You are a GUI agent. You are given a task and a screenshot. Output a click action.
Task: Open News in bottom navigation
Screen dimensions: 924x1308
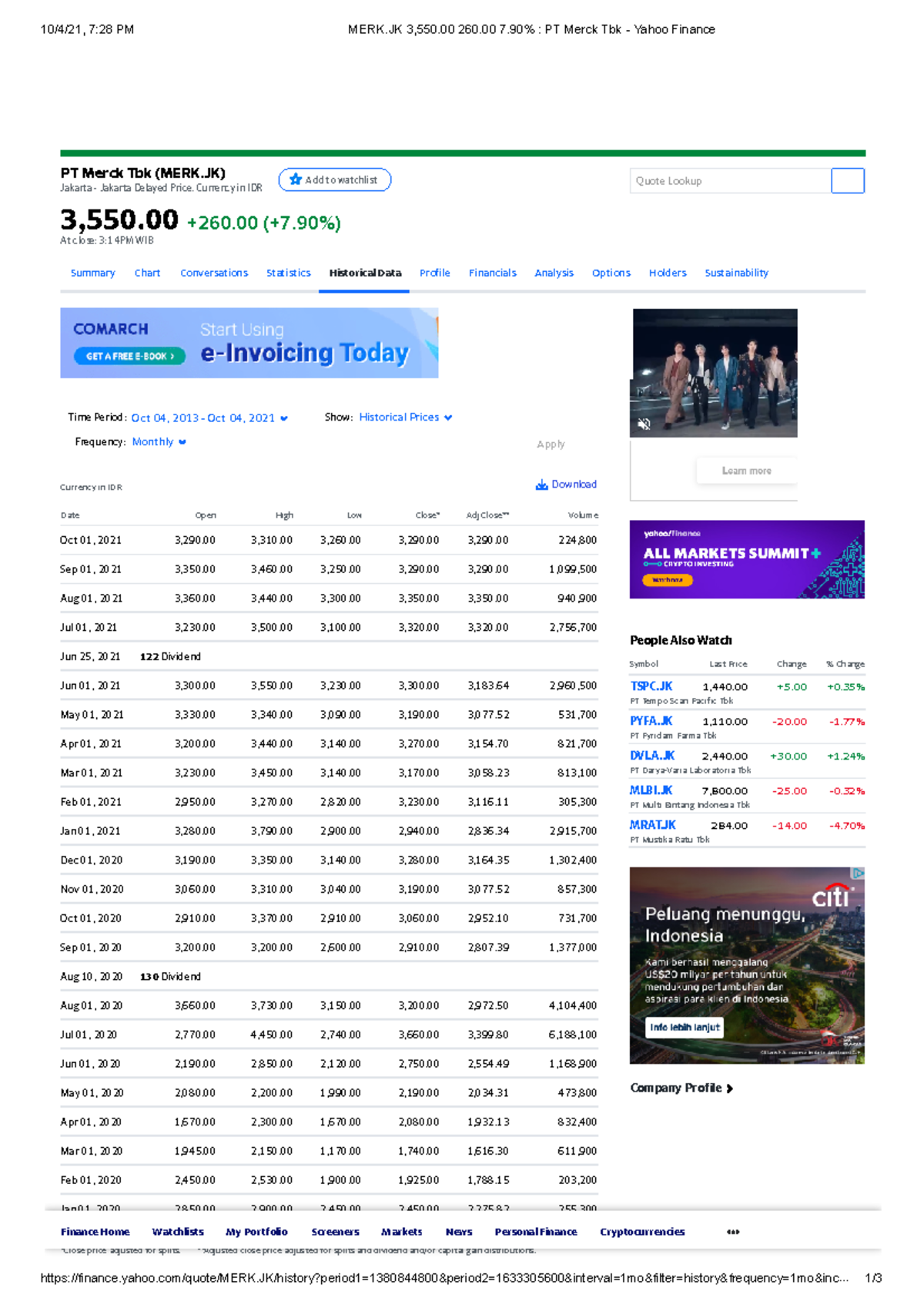pos(459,1232)
